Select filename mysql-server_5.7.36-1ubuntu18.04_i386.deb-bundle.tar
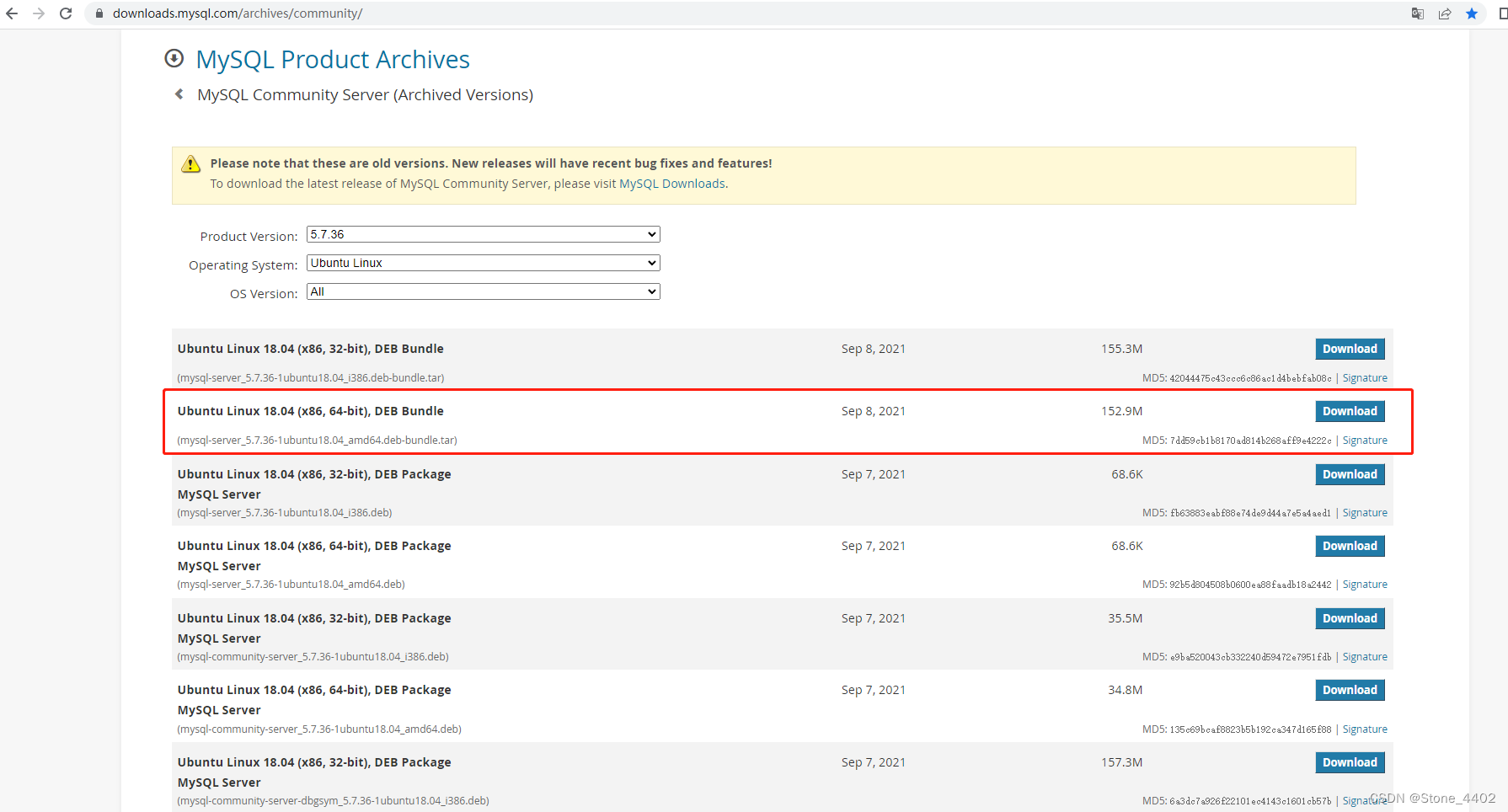This screenshot has width=1508, height=812. 311,378
